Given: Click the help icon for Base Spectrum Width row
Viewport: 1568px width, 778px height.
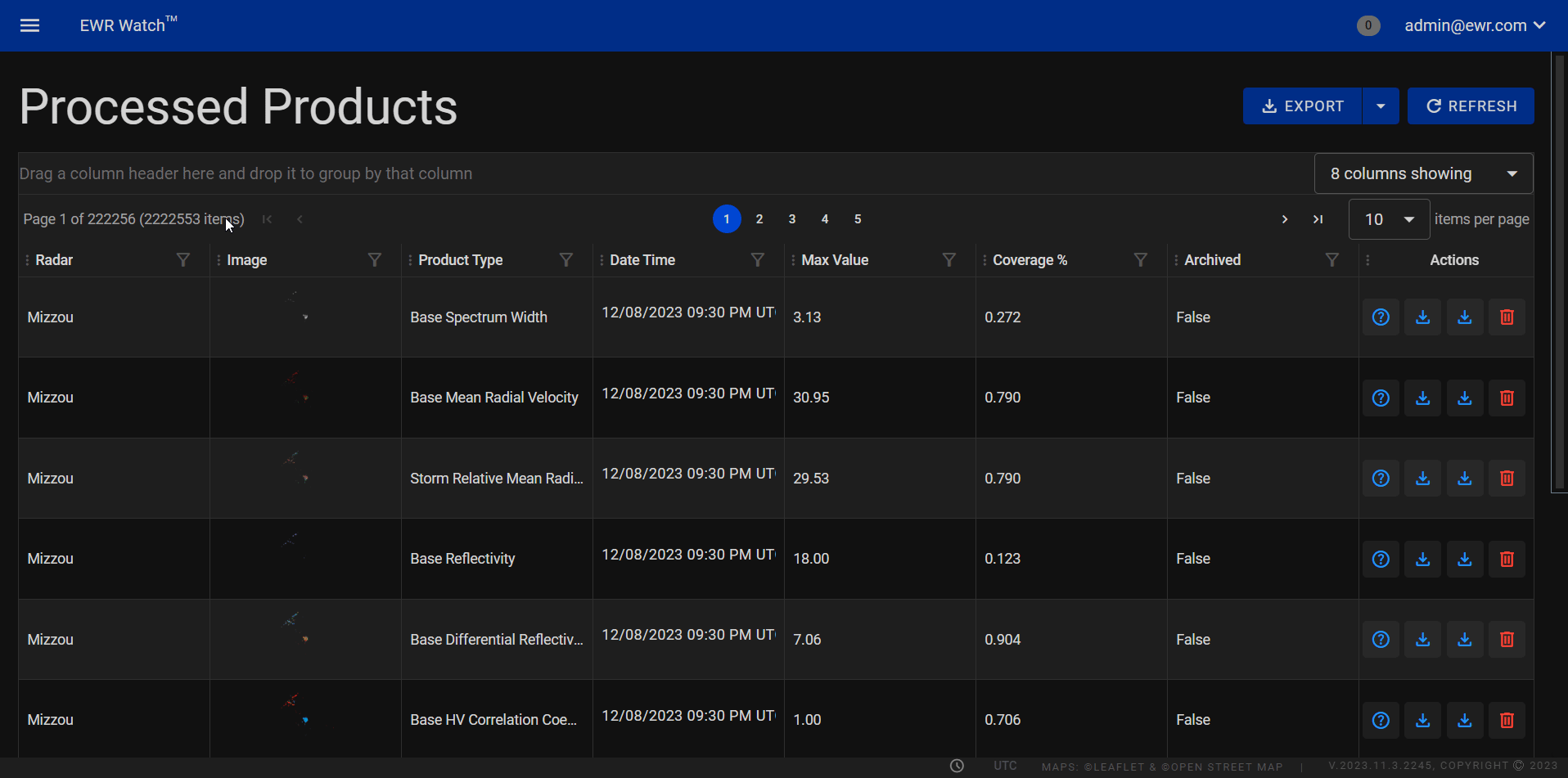Looking at the screenshot, I should 1381,317.
